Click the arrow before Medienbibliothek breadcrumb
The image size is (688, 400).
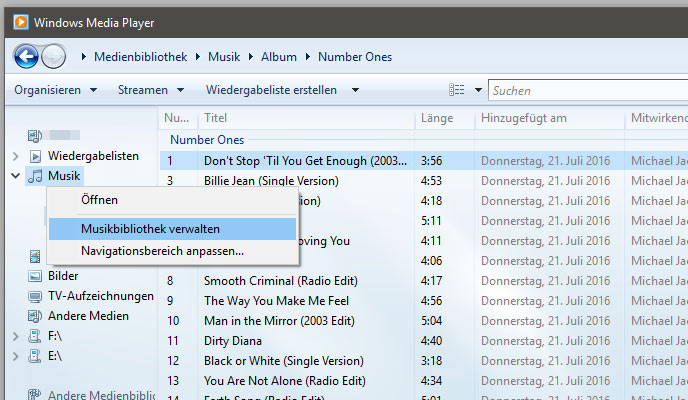84,57
